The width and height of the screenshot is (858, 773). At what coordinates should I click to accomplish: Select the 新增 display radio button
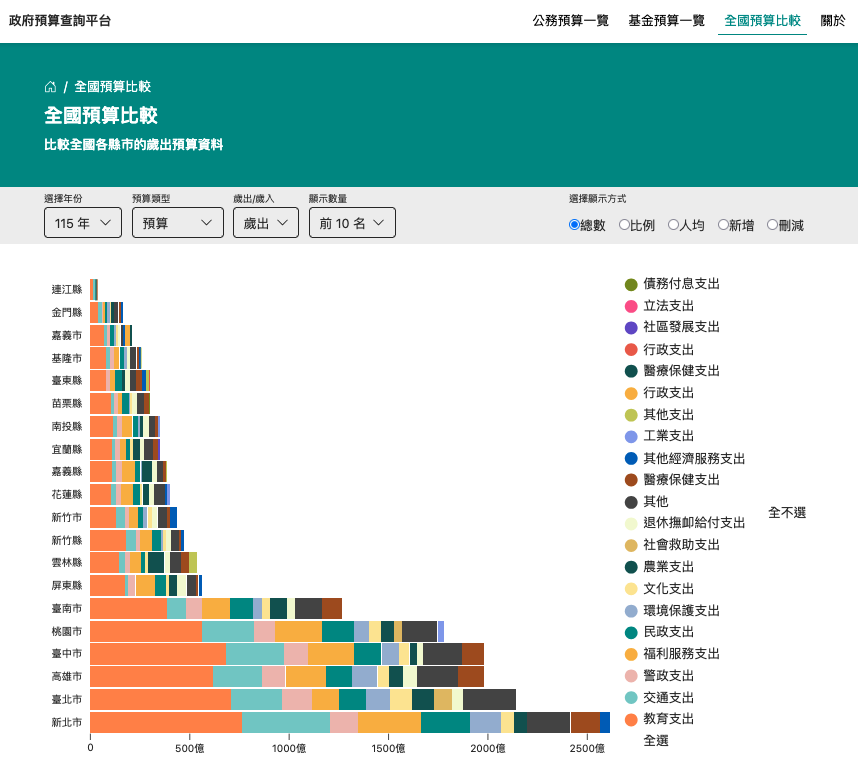point(723,225)
